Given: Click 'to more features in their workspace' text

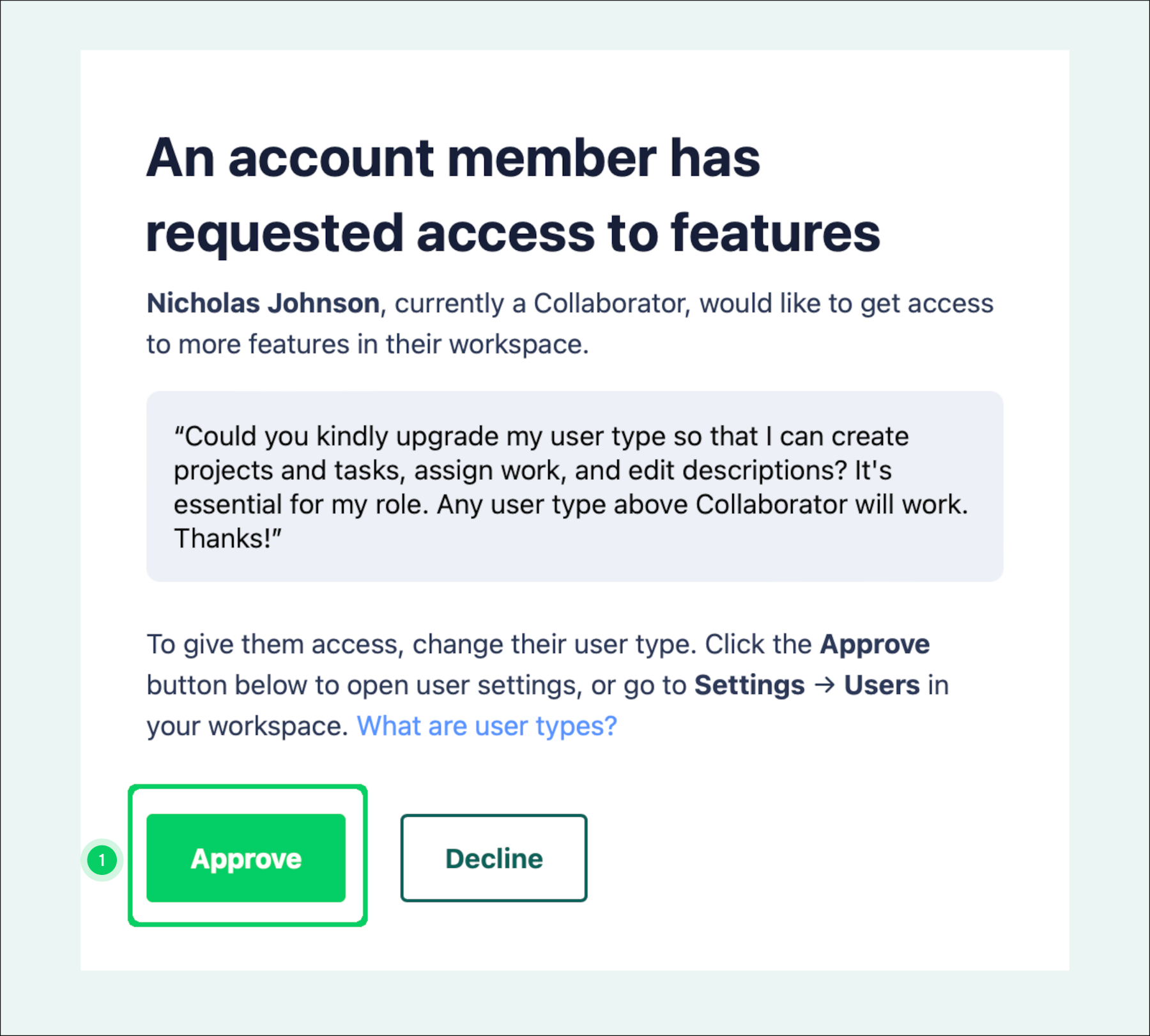Looking at the screenshot, I should (367, 344).
